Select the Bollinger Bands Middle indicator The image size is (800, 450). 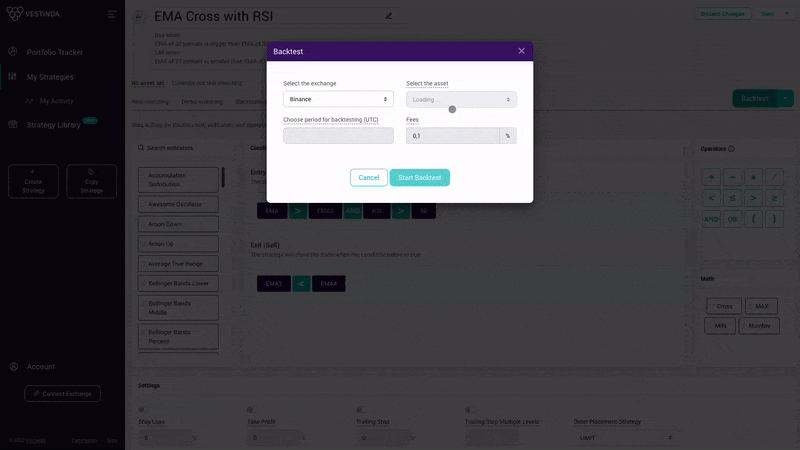point(178,308)
